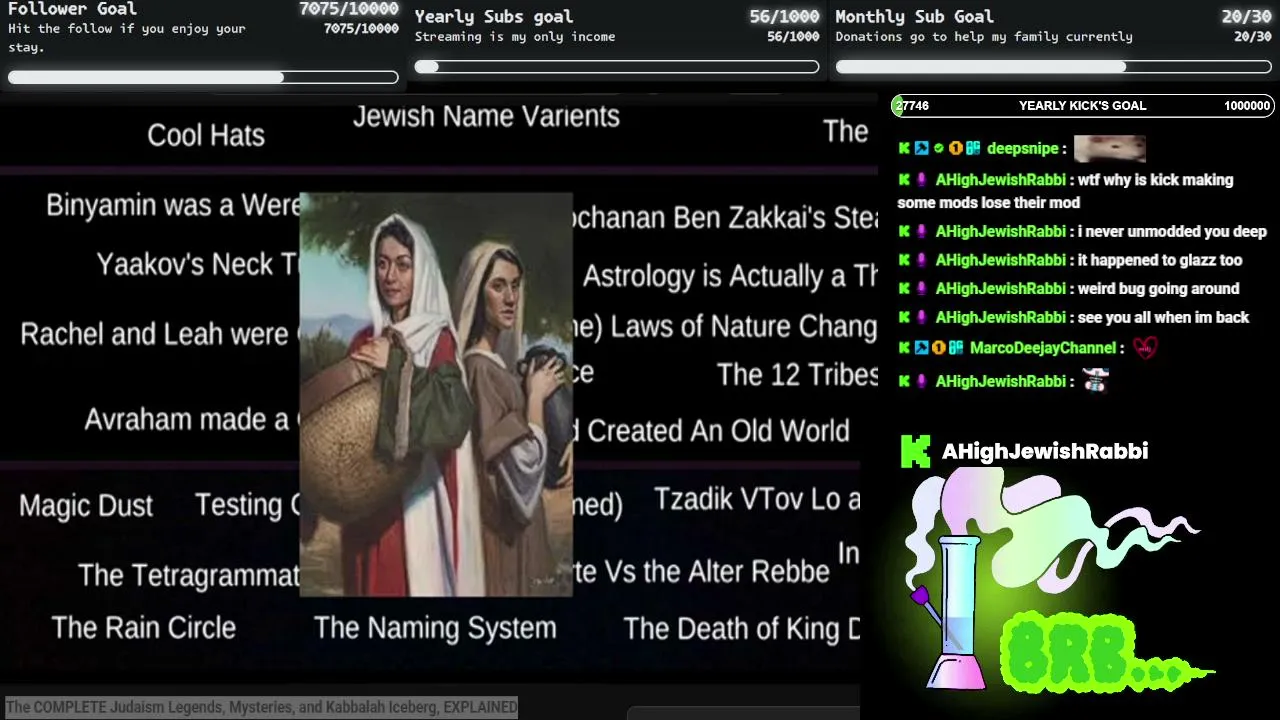Click the heart emote in MarcoDeejayChannel's message
Viewport: 1280px width, 720px height.
click(x=1144, y=348)
